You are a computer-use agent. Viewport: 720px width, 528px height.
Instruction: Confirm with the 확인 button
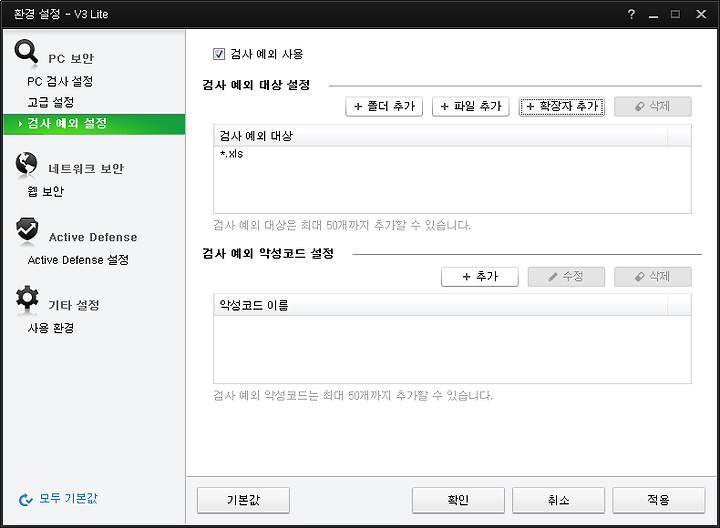pos(458,500)
